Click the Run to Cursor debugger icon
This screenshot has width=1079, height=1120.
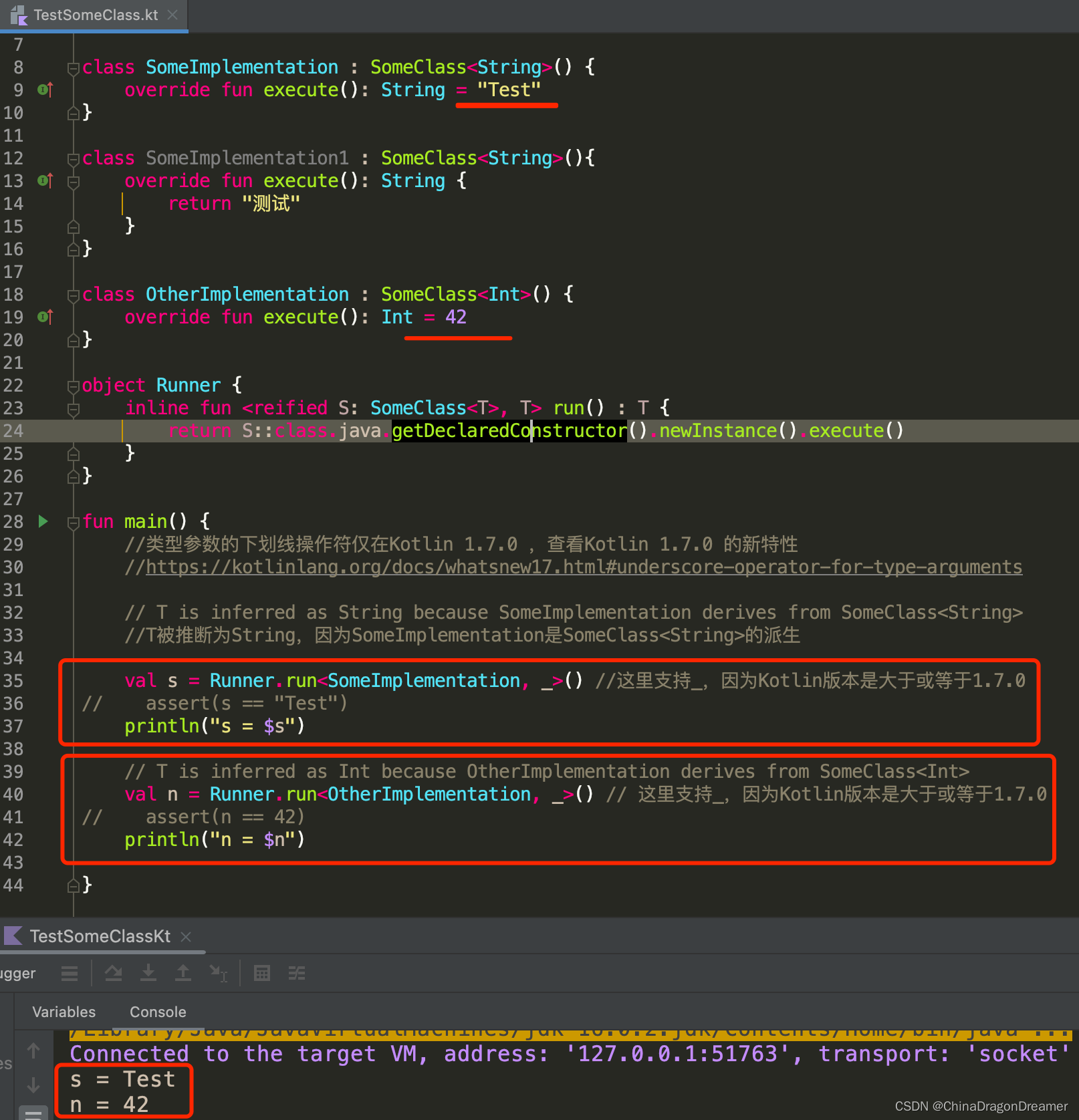click(x=218, y=974)
